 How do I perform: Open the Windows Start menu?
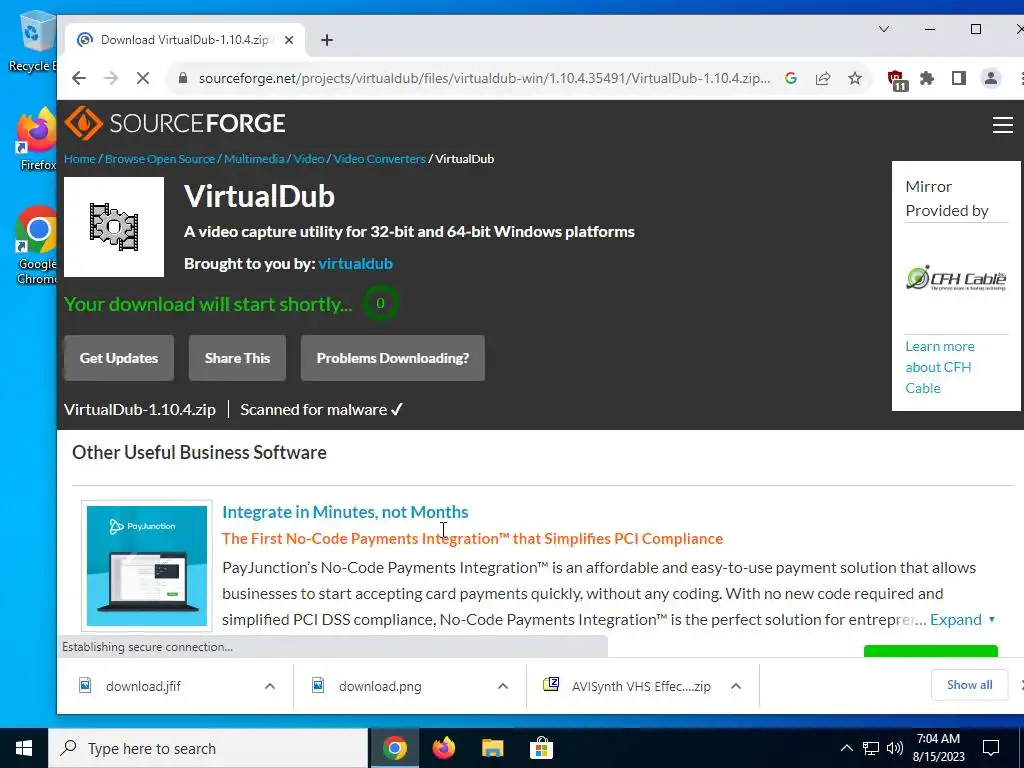[24, 748]
